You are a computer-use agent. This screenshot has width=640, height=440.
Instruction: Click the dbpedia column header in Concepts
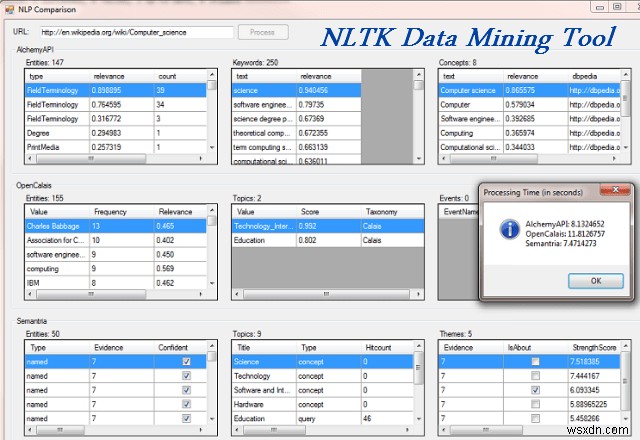click(594, 76)
